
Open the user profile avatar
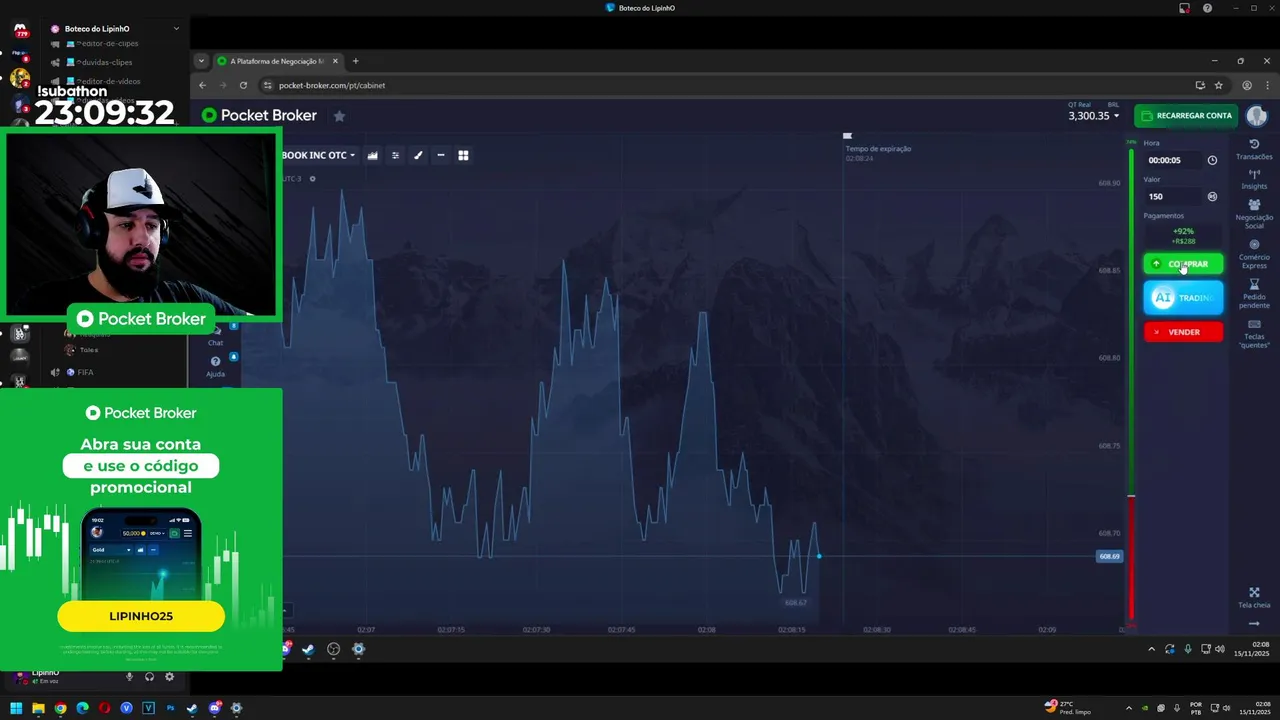click(1256, 116)
